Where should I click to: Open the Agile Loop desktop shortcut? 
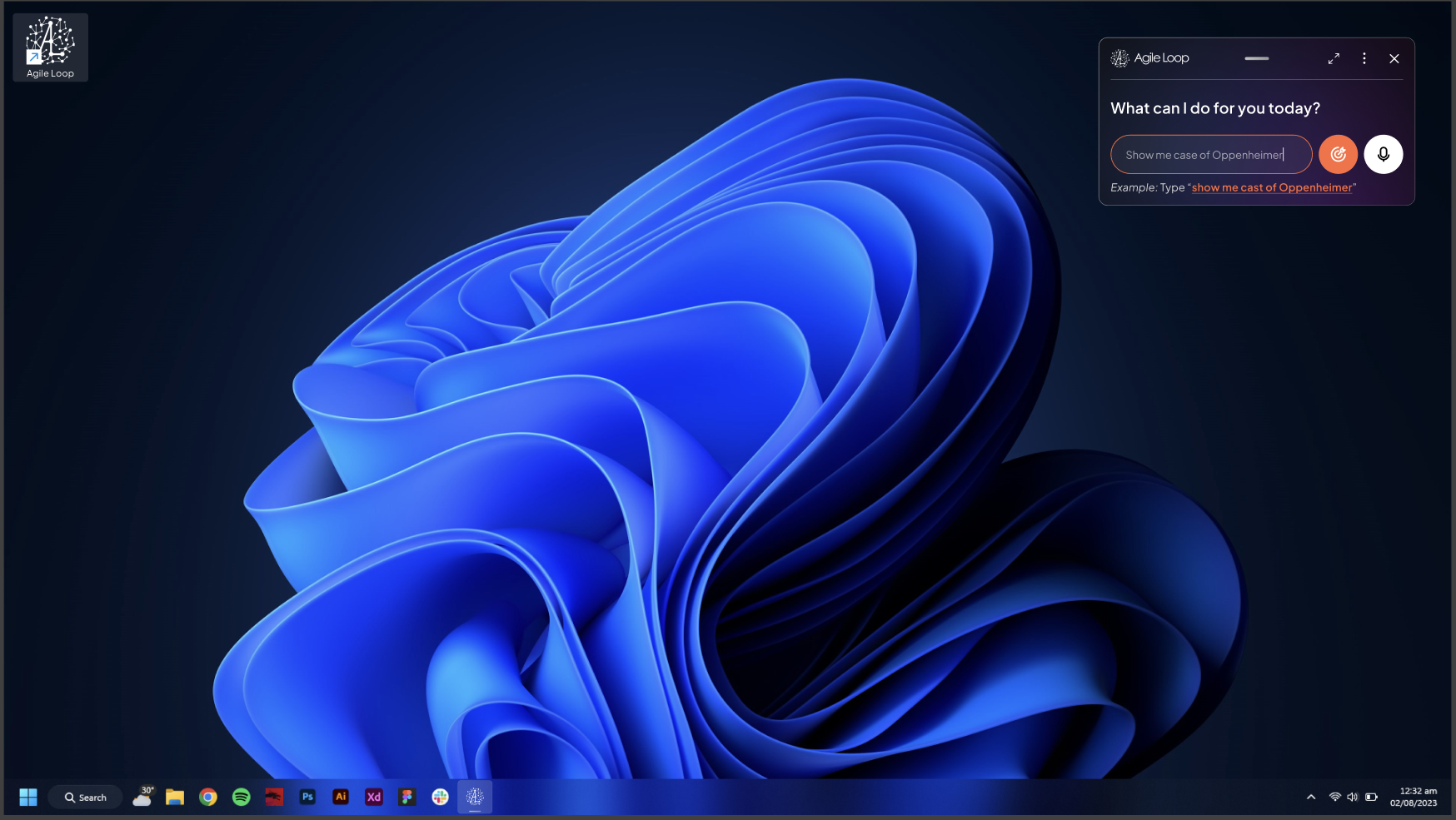pos(50,47)
